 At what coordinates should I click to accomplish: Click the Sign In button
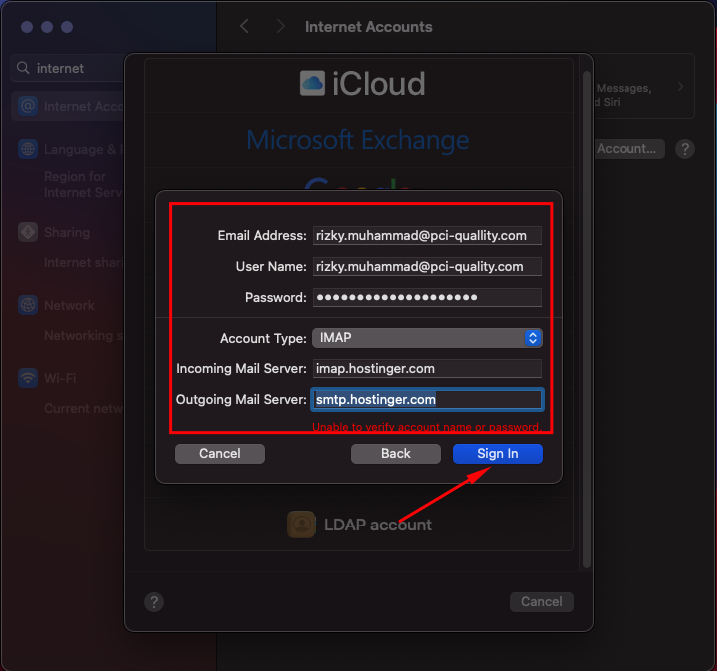point(498,454)
